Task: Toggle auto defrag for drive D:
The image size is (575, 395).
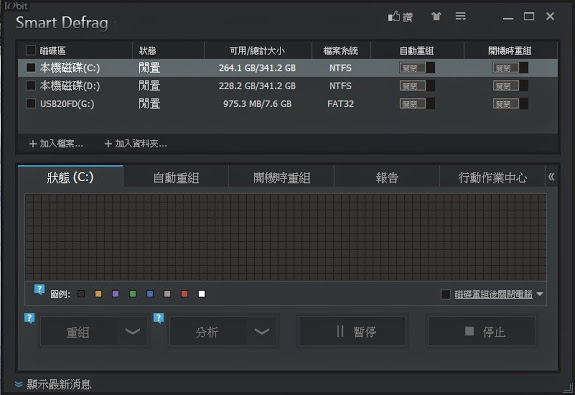Action: [417, 86]
